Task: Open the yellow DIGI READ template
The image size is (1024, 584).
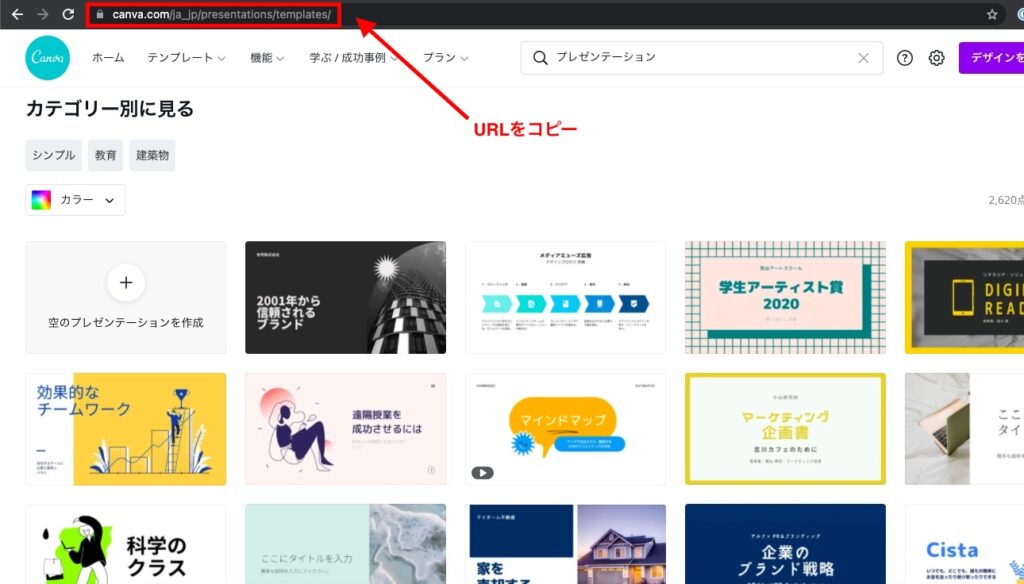Action: tap(964, 297)
